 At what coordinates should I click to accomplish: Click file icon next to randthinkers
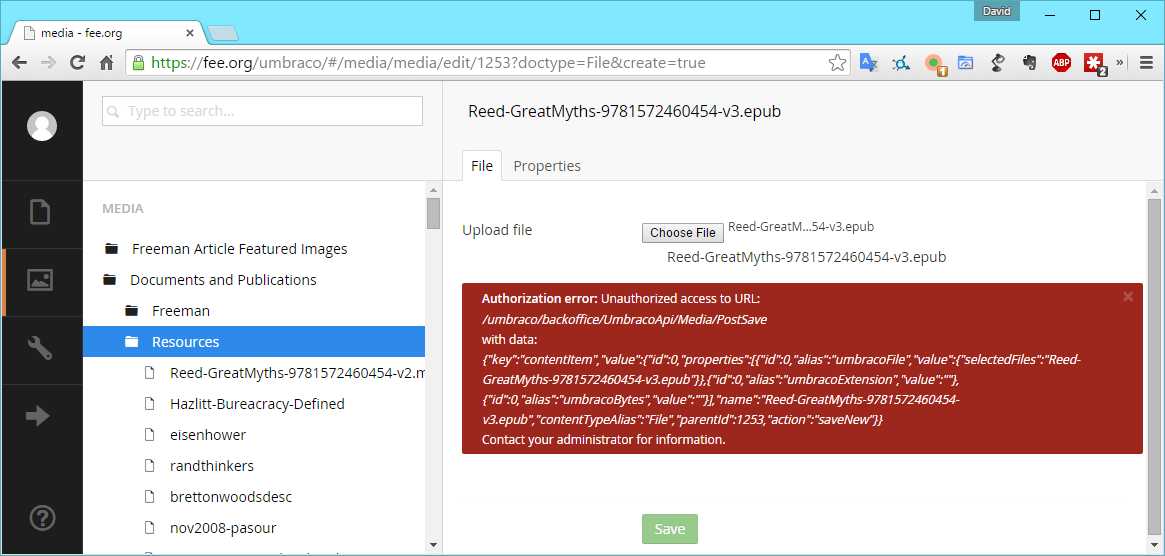[x=149, y=466]
